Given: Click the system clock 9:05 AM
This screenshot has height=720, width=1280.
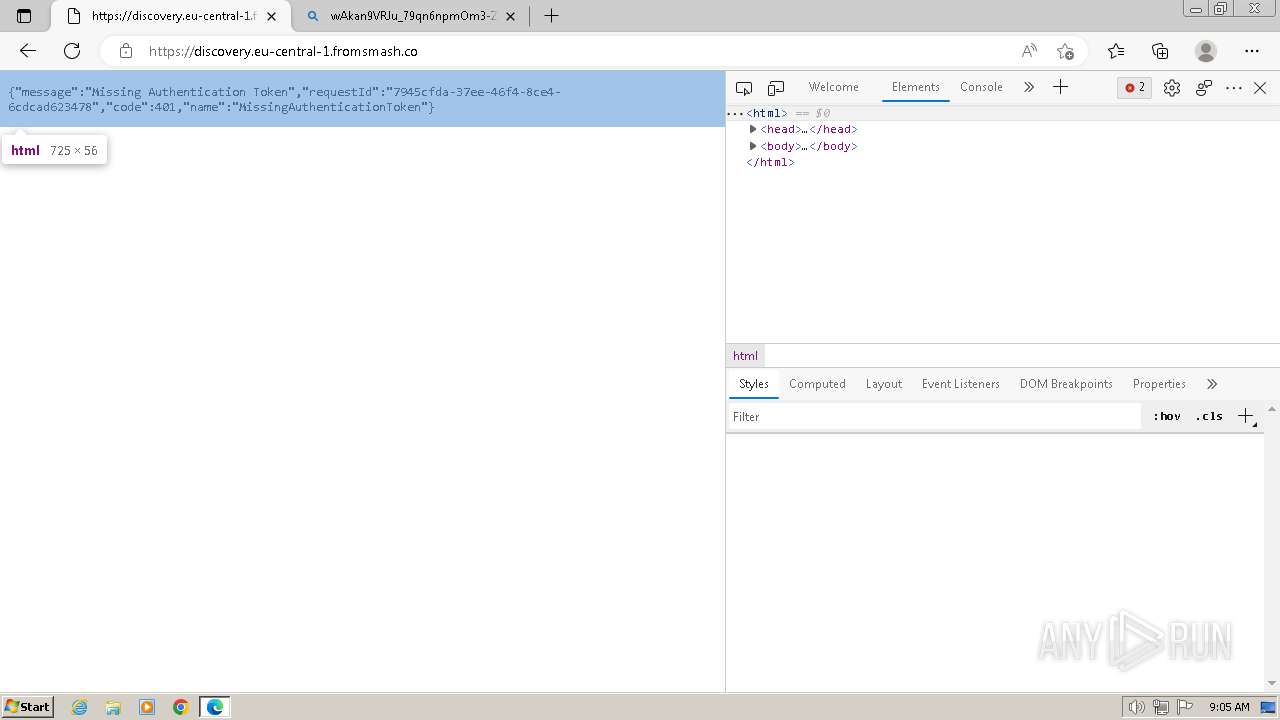Looking at the screenshot, I should click(1229, 707).
